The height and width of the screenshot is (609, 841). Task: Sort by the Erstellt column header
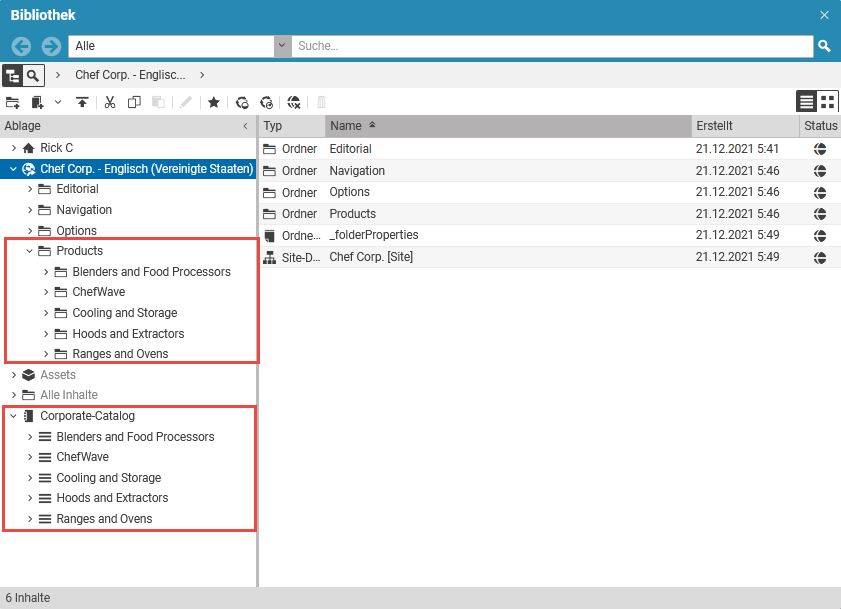pyautogui.click(x=714, y=126)
